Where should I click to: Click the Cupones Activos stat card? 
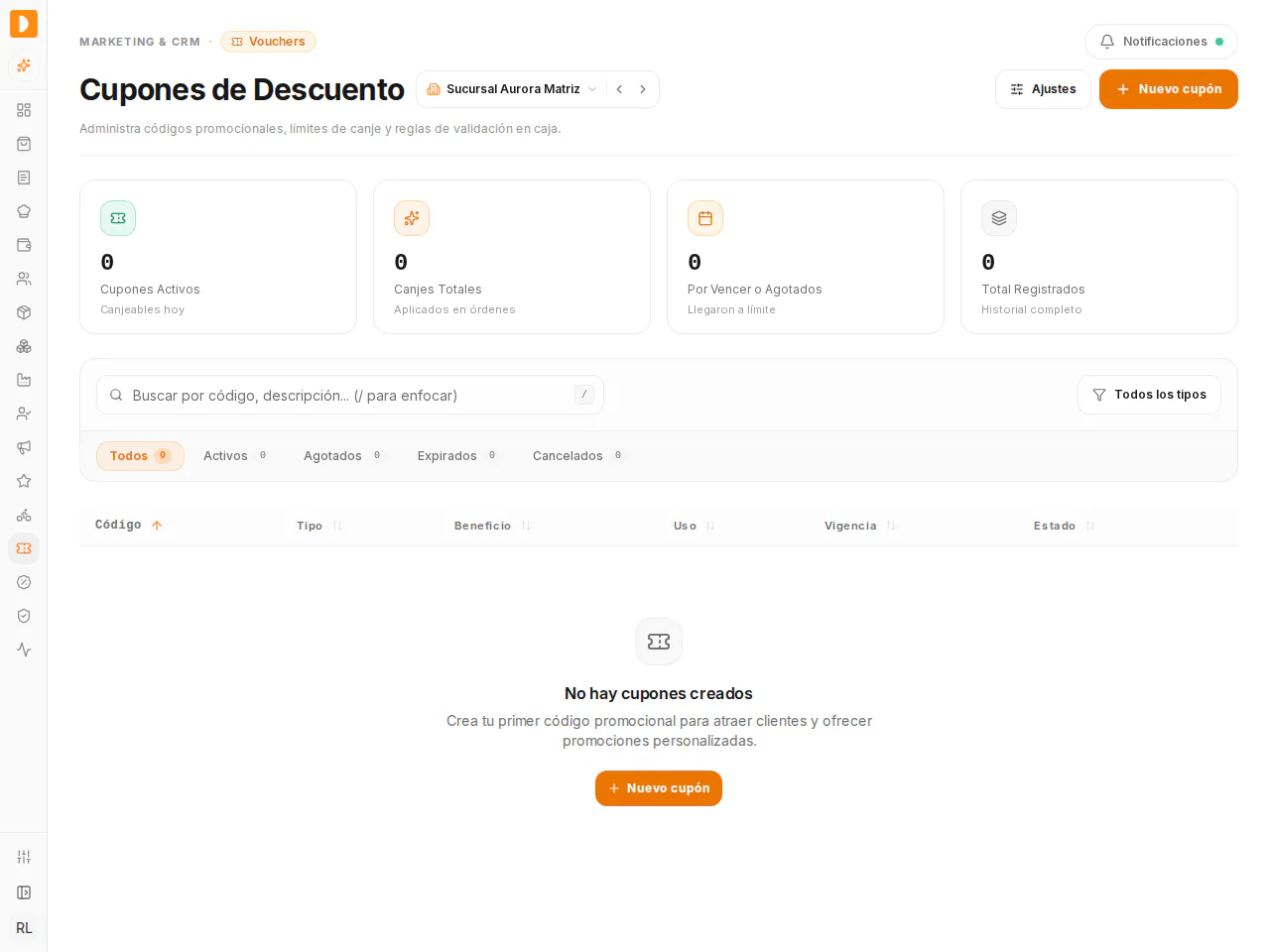tap(218, 257)
